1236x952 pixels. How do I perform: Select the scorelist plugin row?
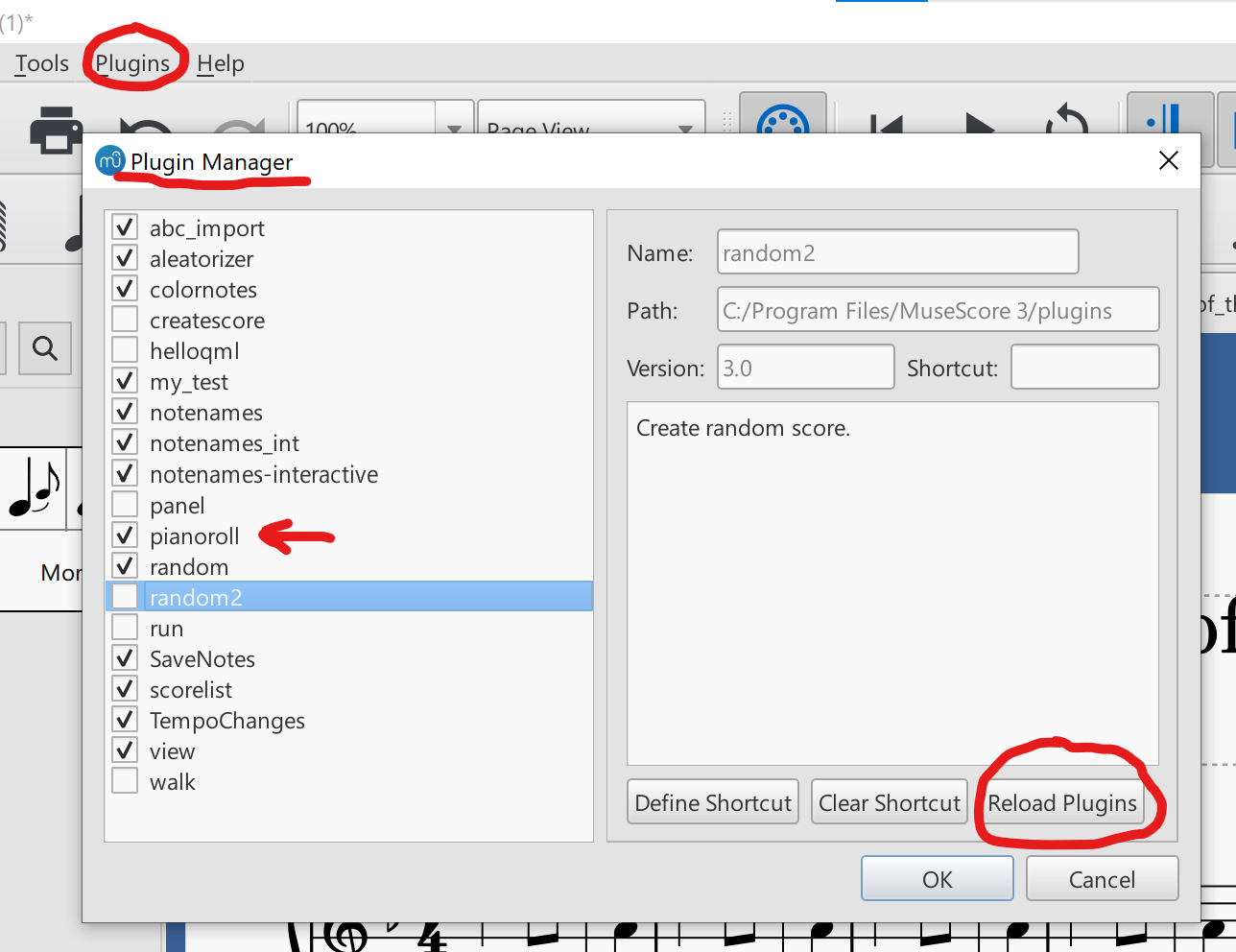click(349, 690)
